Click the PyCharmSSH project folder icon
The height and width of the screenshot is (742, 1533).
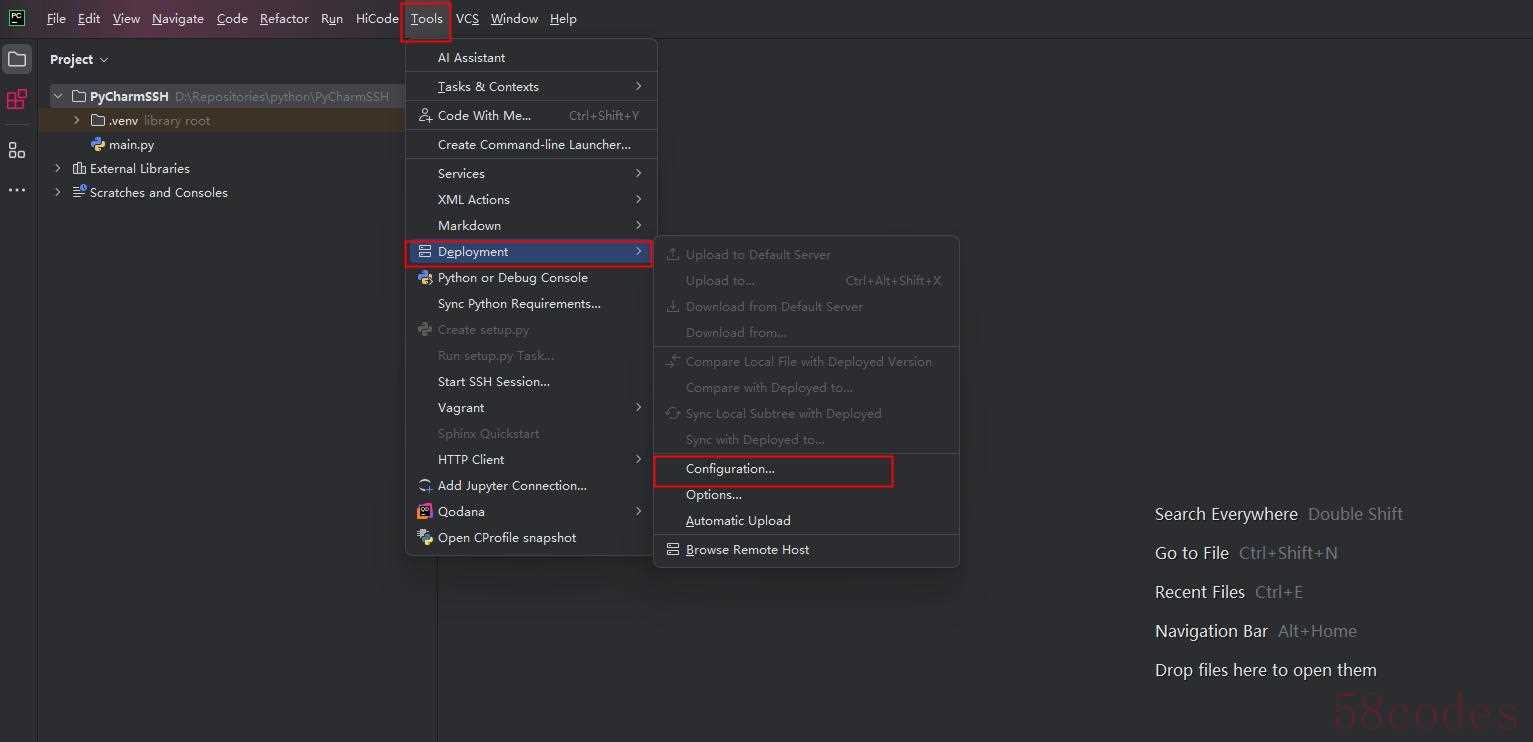[x=79, y=97]
